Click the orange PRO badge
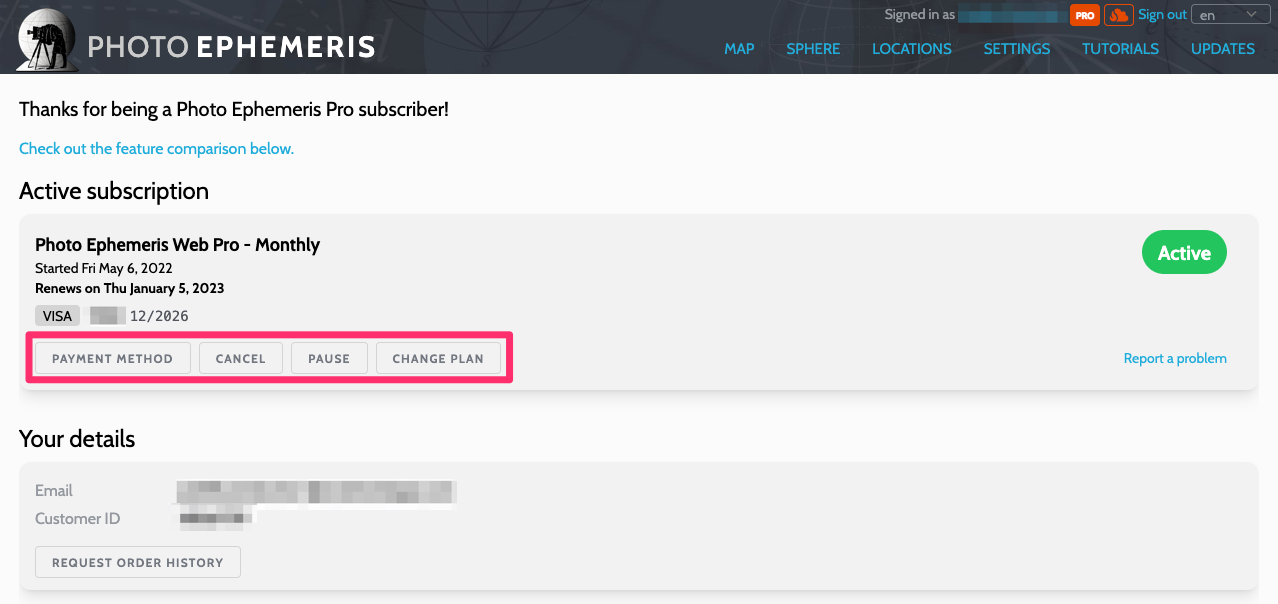The width and height of the screenshot is (1278, 604). (1085, 15)
